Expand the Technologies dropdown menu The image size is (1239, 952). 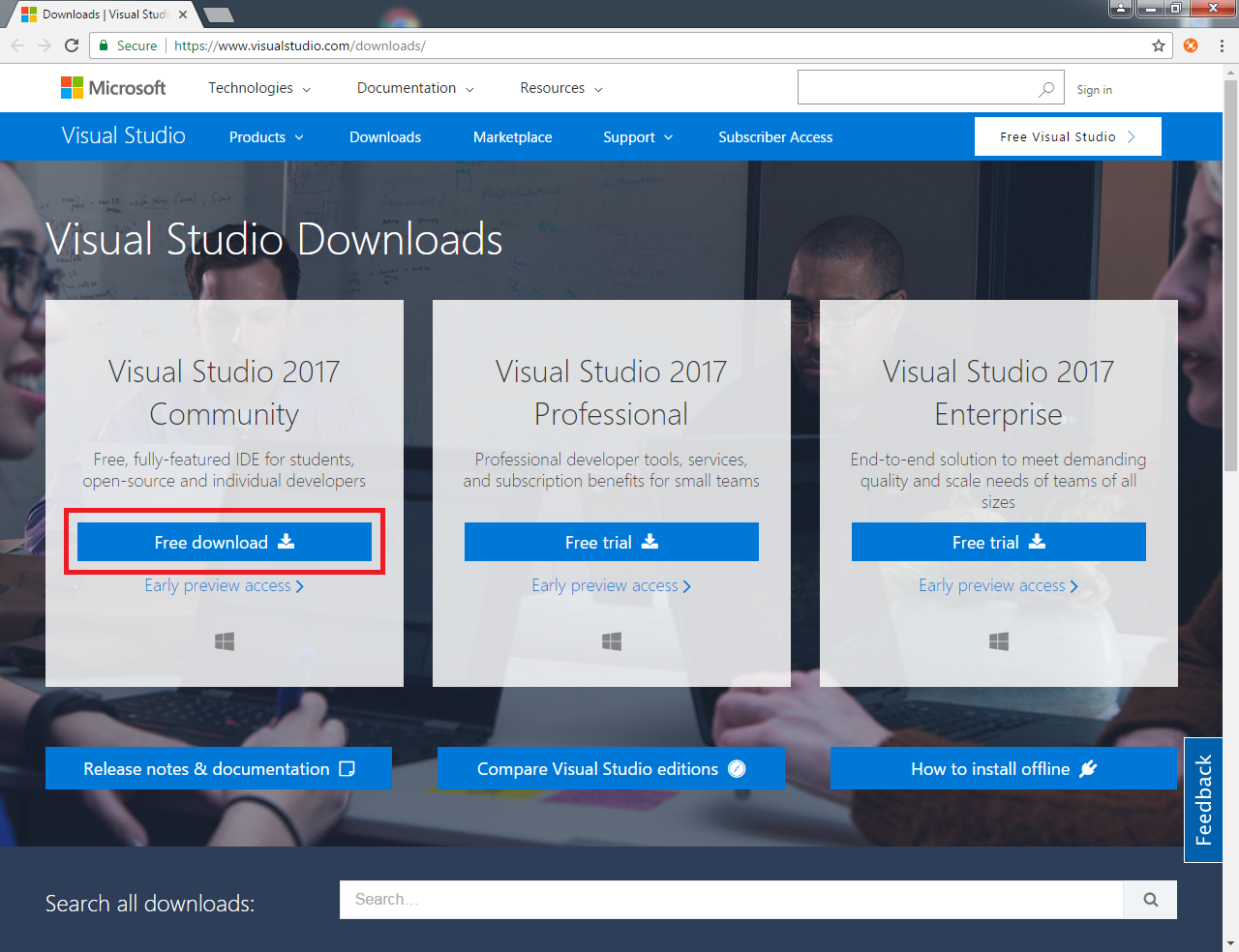click(259, 88)
